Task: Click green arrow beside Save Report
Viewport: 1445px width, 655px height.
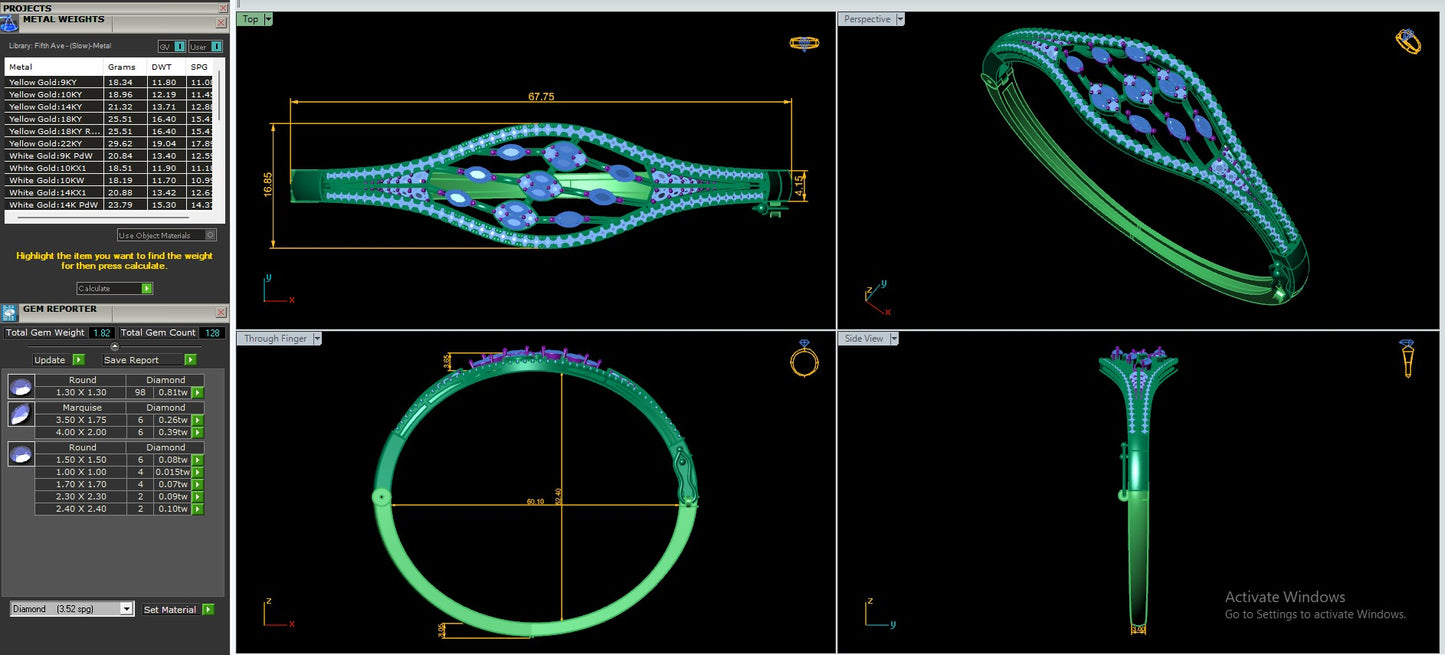Action: coord(190,359)
